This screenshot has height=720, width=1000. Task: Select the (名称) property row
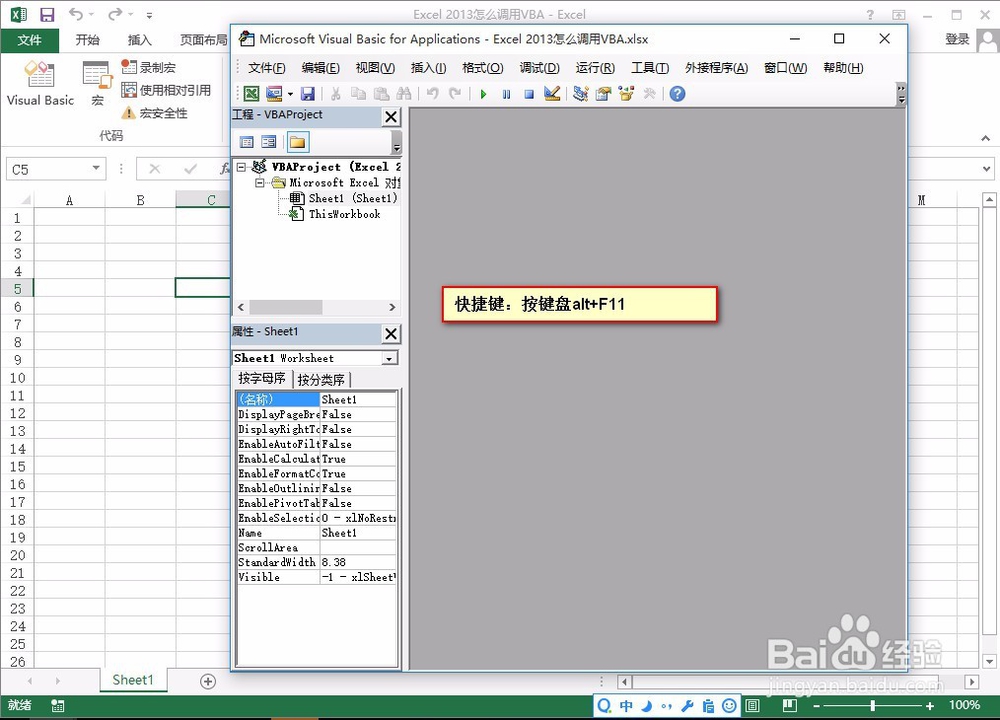click(x=316, y=399)
